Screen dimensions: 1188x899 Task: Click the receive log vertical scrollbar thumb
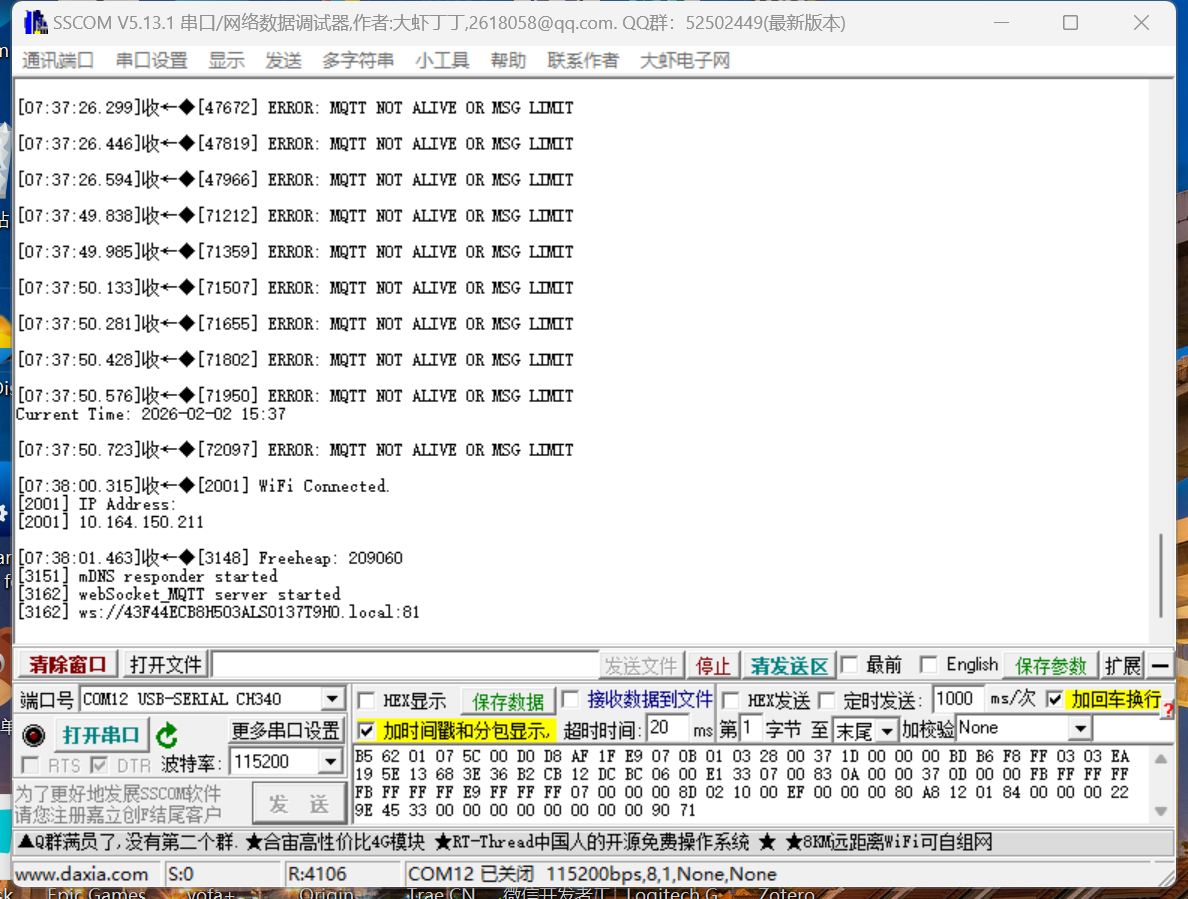1160,576
